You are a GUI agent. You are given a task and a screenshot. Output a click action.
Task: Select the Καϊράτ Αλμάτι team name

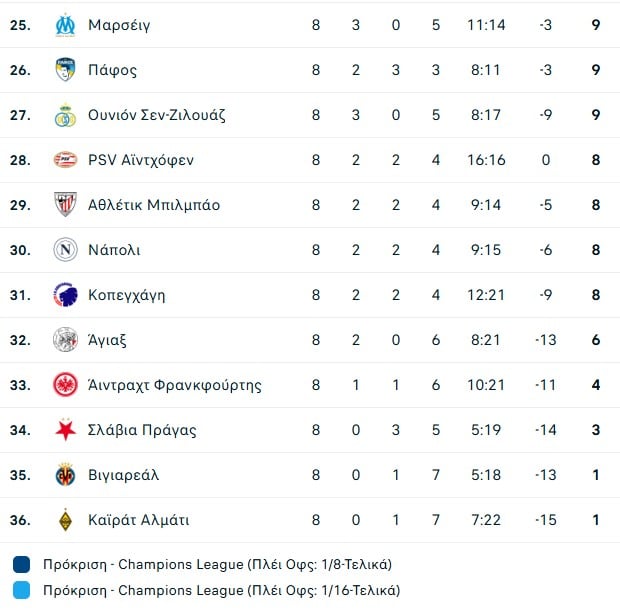tap(138, 520)
